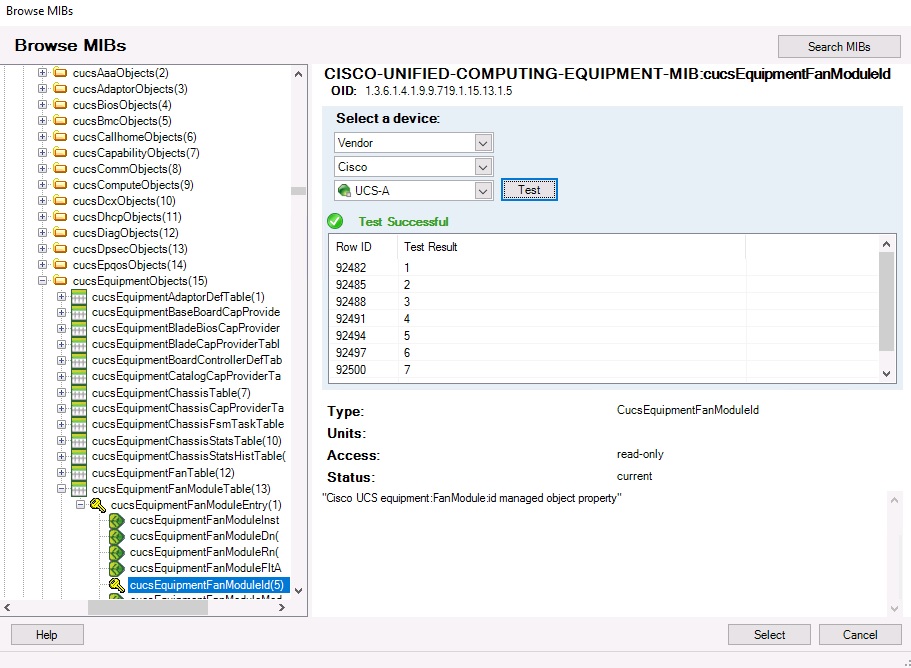Screen dimensions: 911x668
Task: Expand cucsEquipmentAdaptorDefTable(1) node
Action: tap(62, 296)
